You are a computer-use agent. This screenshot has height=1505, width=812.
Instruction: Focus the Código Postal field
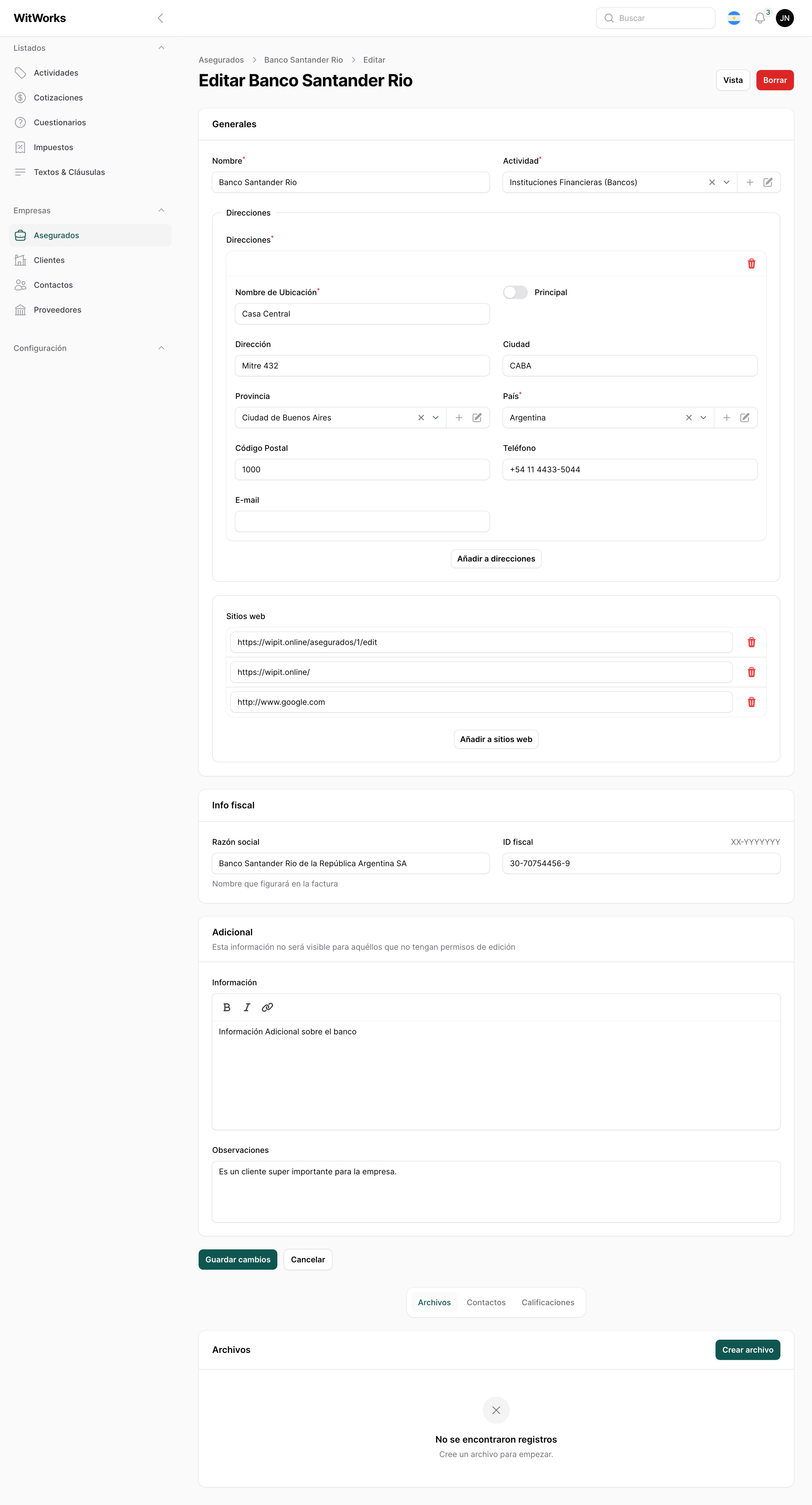362,470
